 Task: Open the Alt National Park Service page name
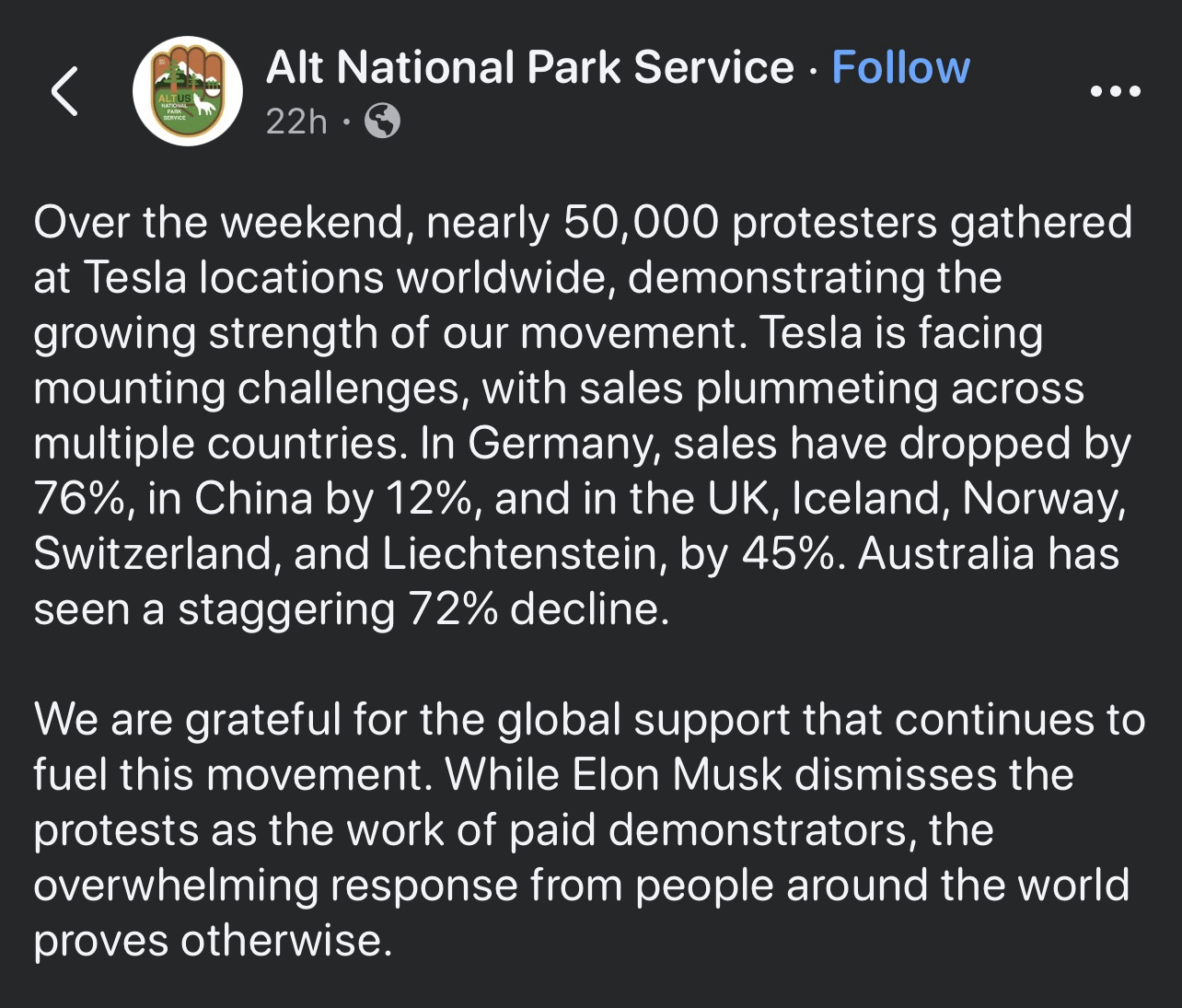coord(529,68)
